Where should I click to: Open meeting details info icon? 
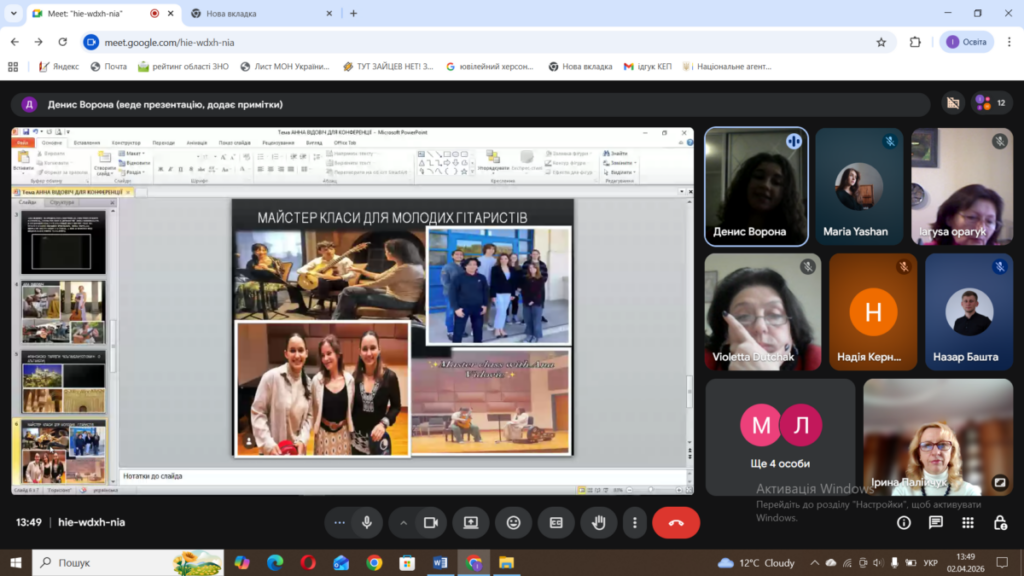(x=904, y=522)
